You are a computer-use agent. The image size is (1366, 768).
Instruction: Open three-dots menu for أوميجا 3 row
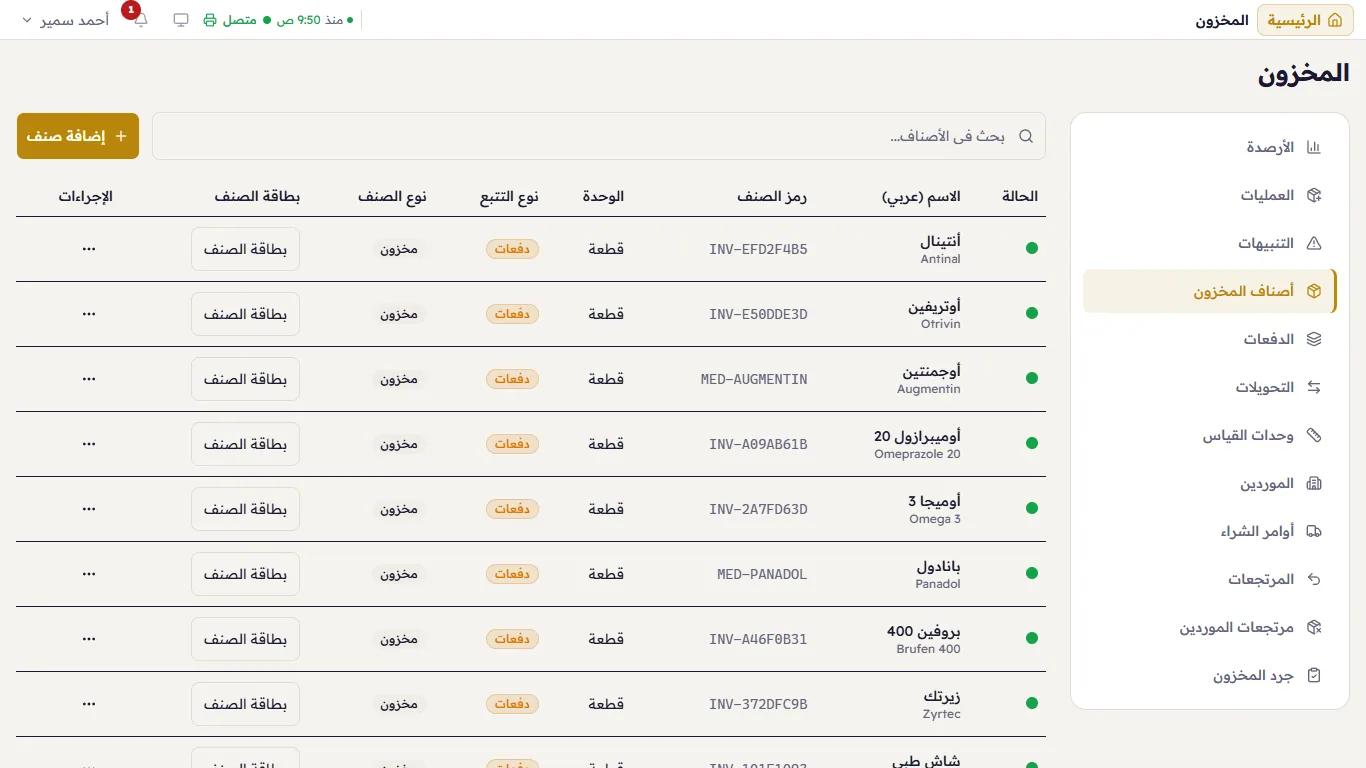point(89,509)
